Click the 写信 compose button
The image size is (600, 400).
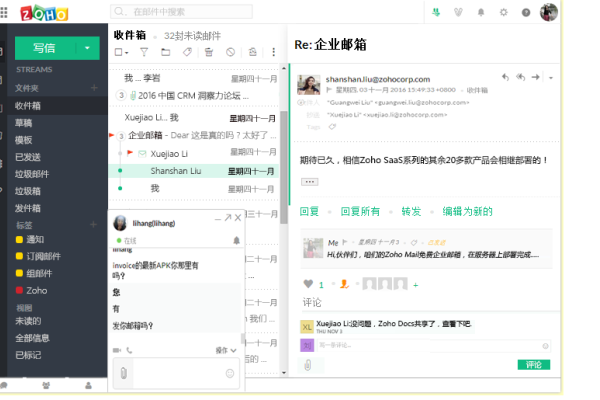[x=45, y=48]
